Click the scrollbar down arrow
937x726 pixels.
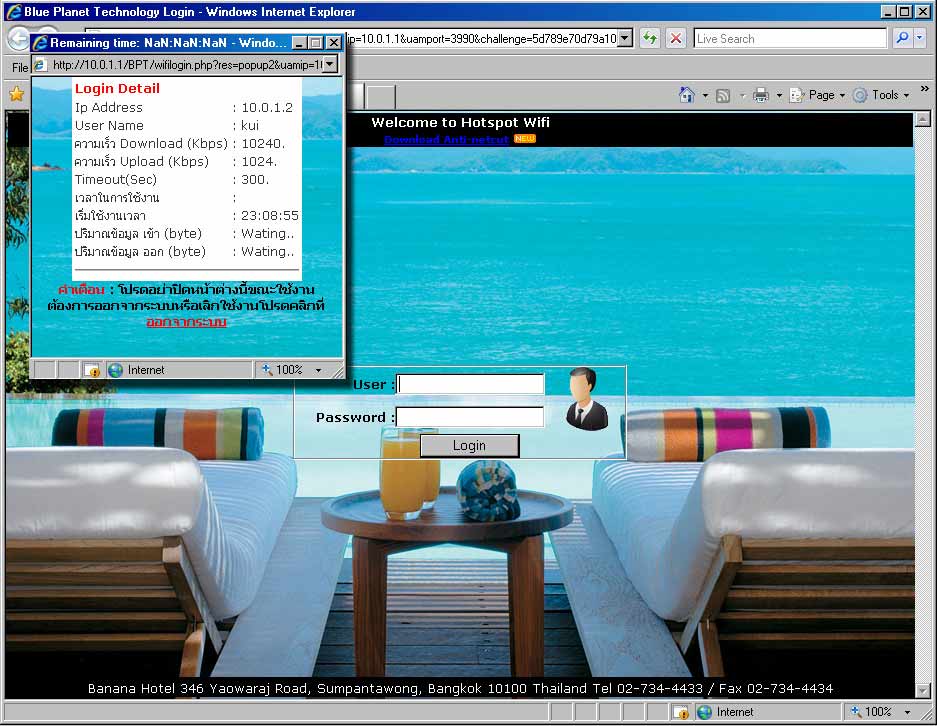pyautogui.click(x=923, y=691)
